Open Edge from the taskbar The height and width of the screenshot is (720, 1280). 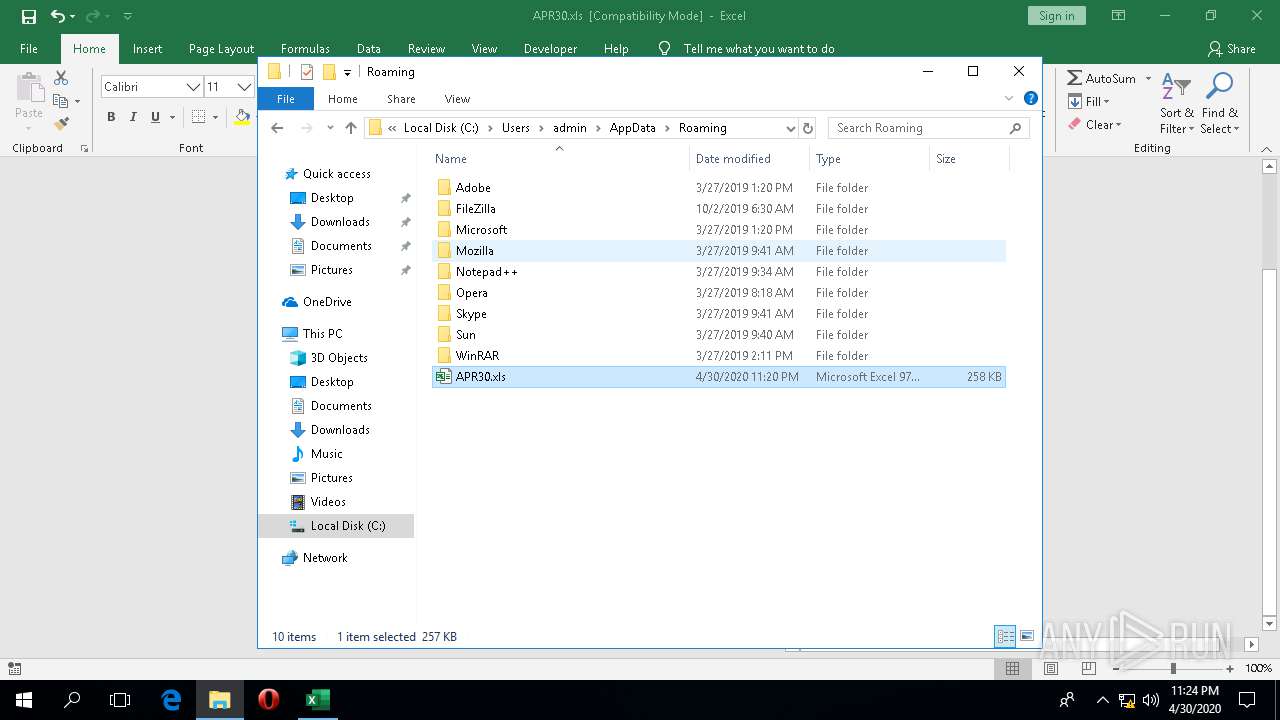(171, 700)
